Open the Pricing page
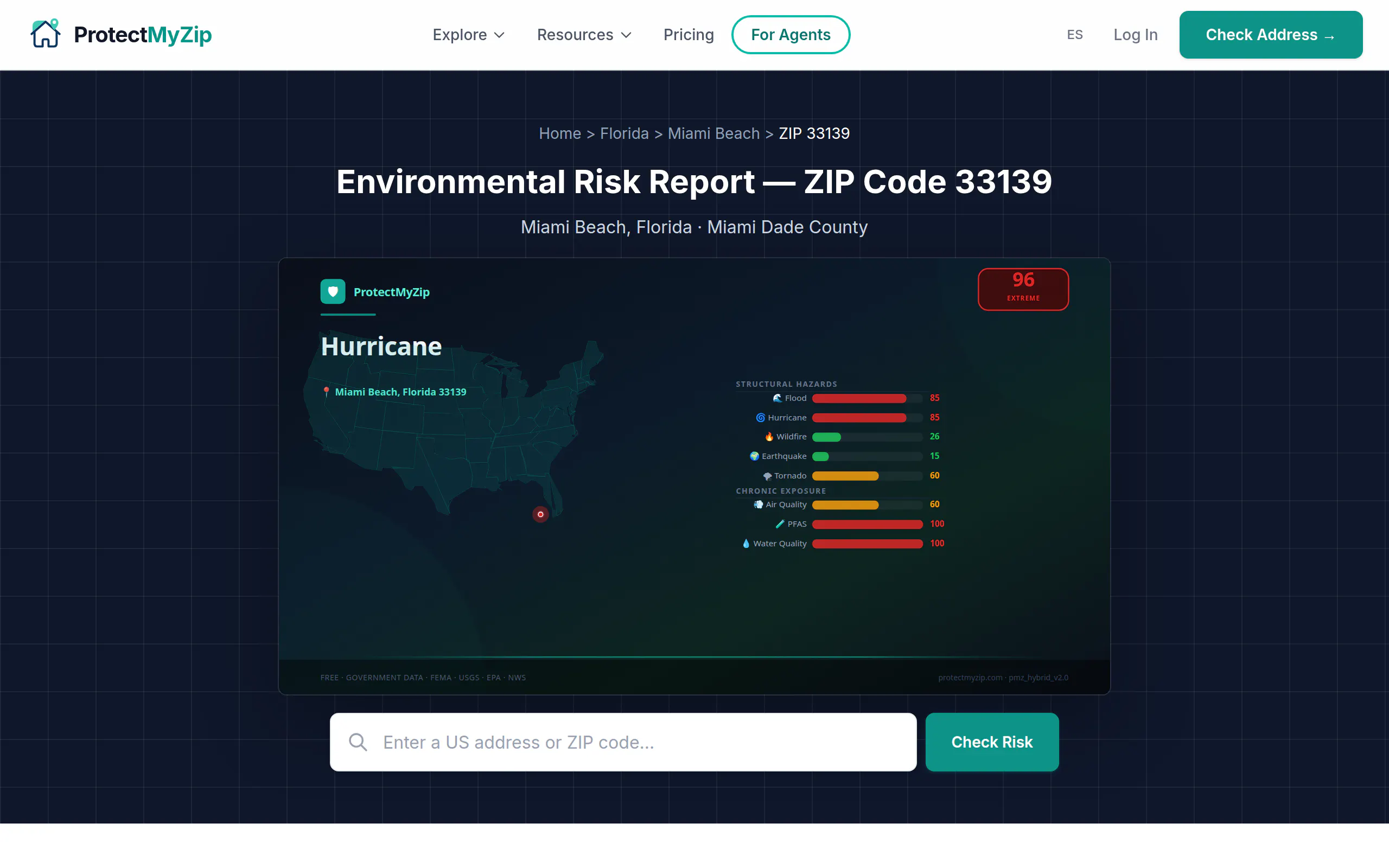The image size is (1389, 868). pyautogui.click(x=688, y=34)
